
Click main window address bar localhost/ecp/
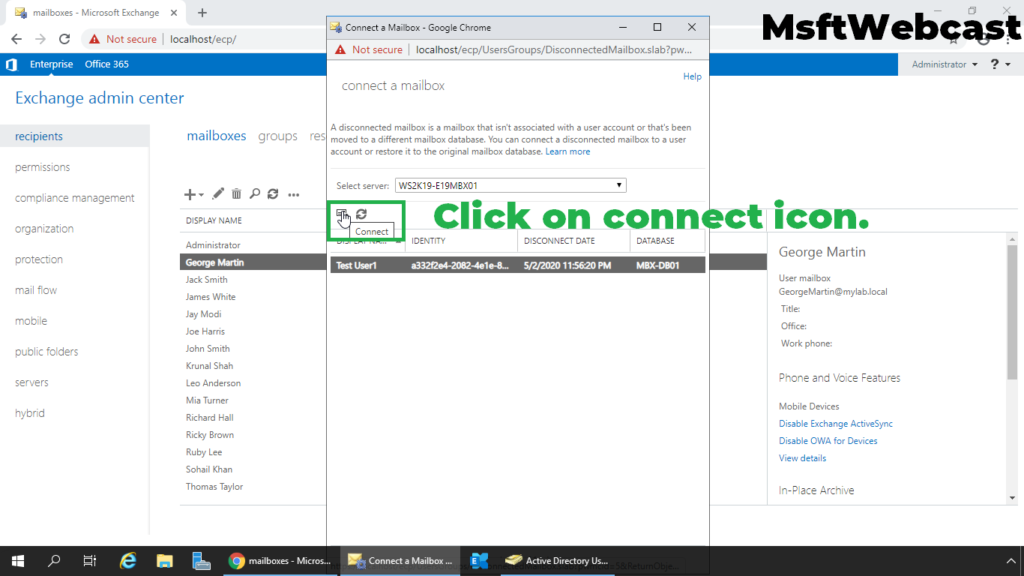(x=203, y=39)
